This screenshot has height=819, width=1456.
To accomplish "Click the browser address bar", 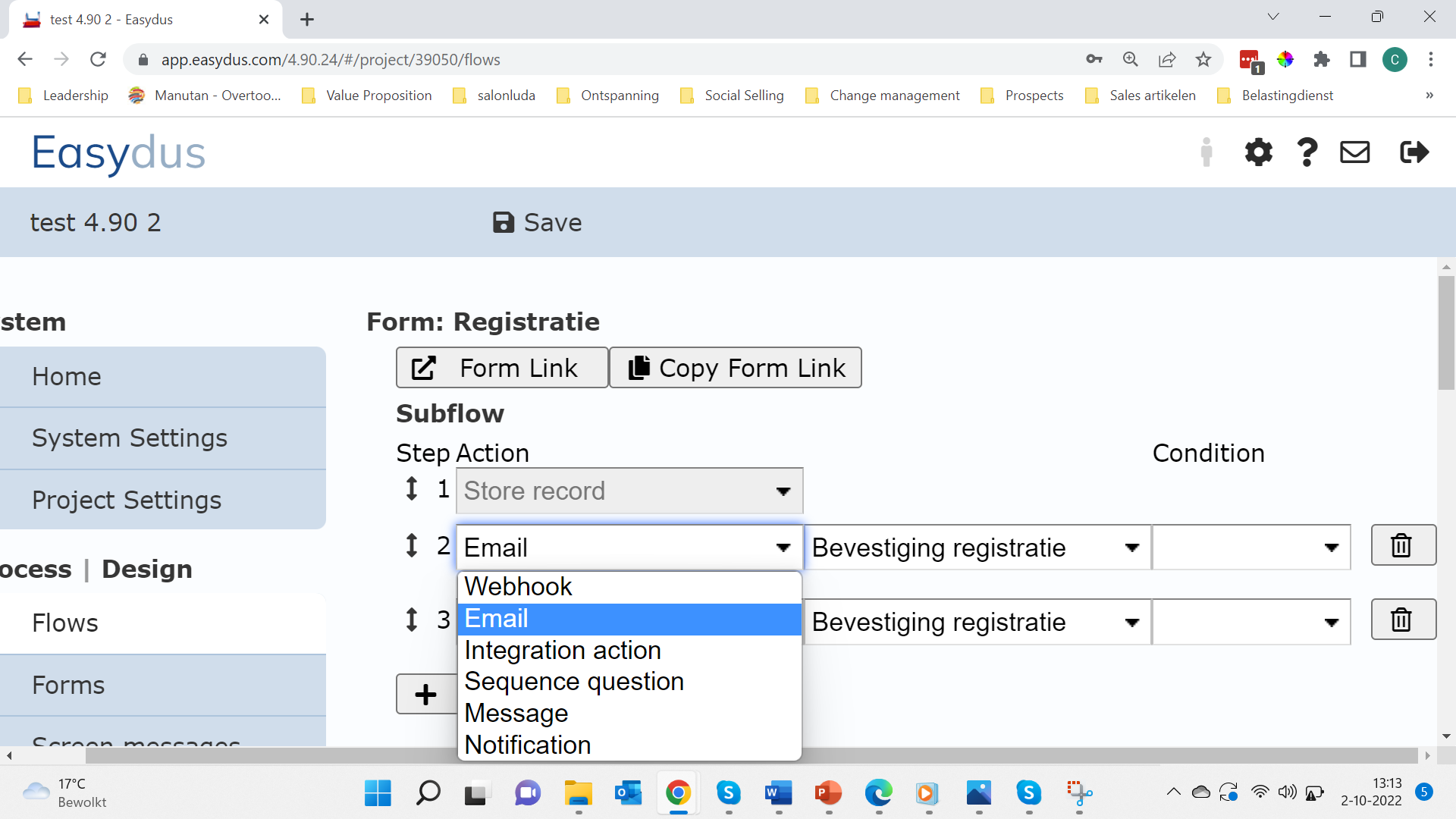I will (x=607, y=59).
